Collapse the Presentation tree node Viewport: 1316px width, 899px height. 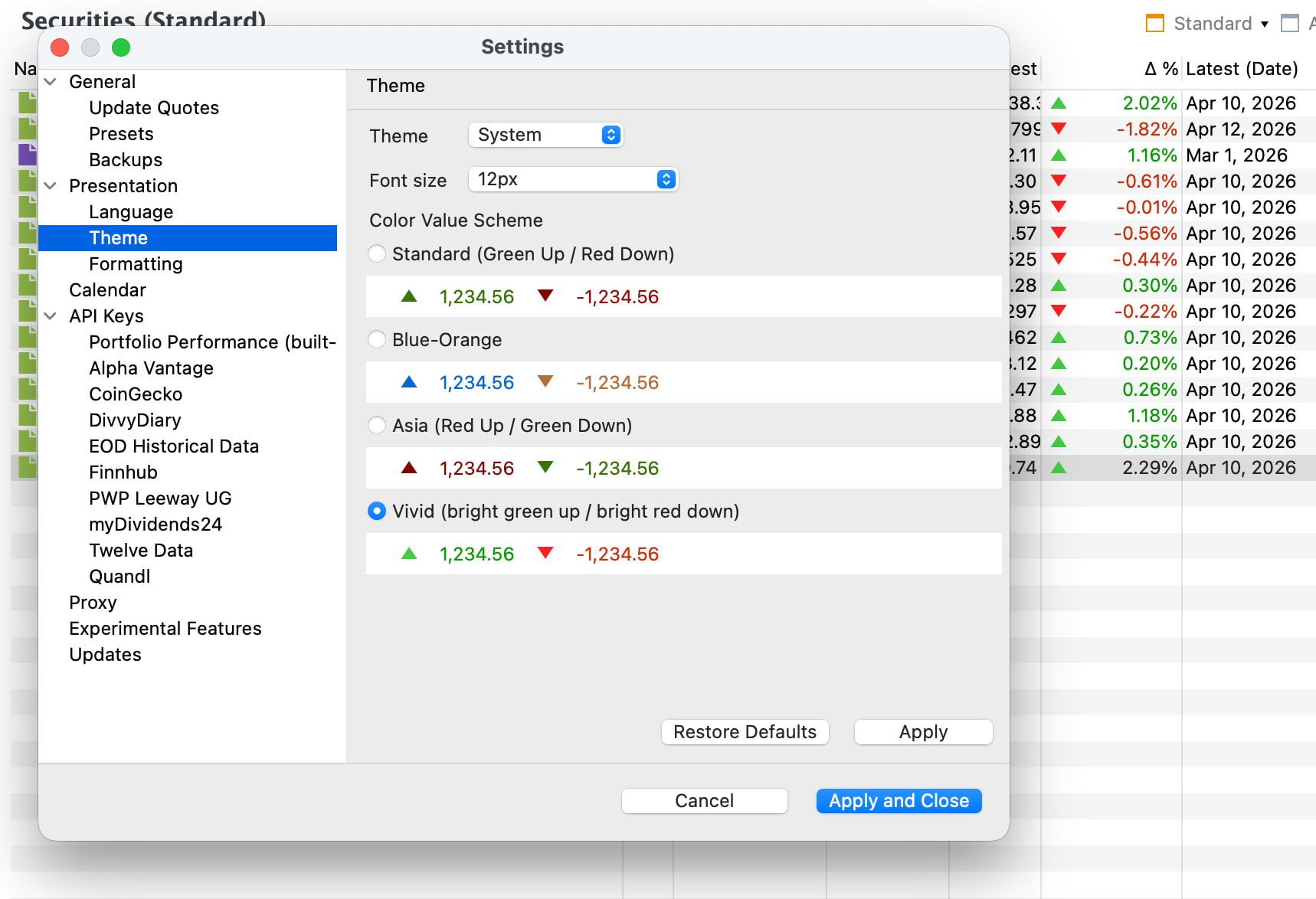(x=51, y=185)
